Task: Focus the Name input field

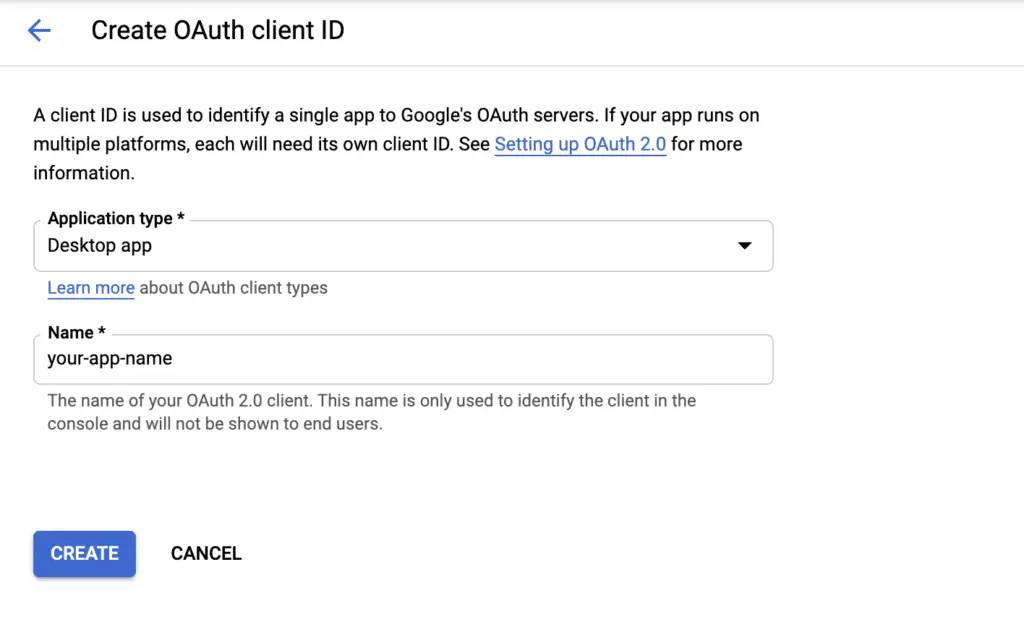Action: [x=403, y=359]
